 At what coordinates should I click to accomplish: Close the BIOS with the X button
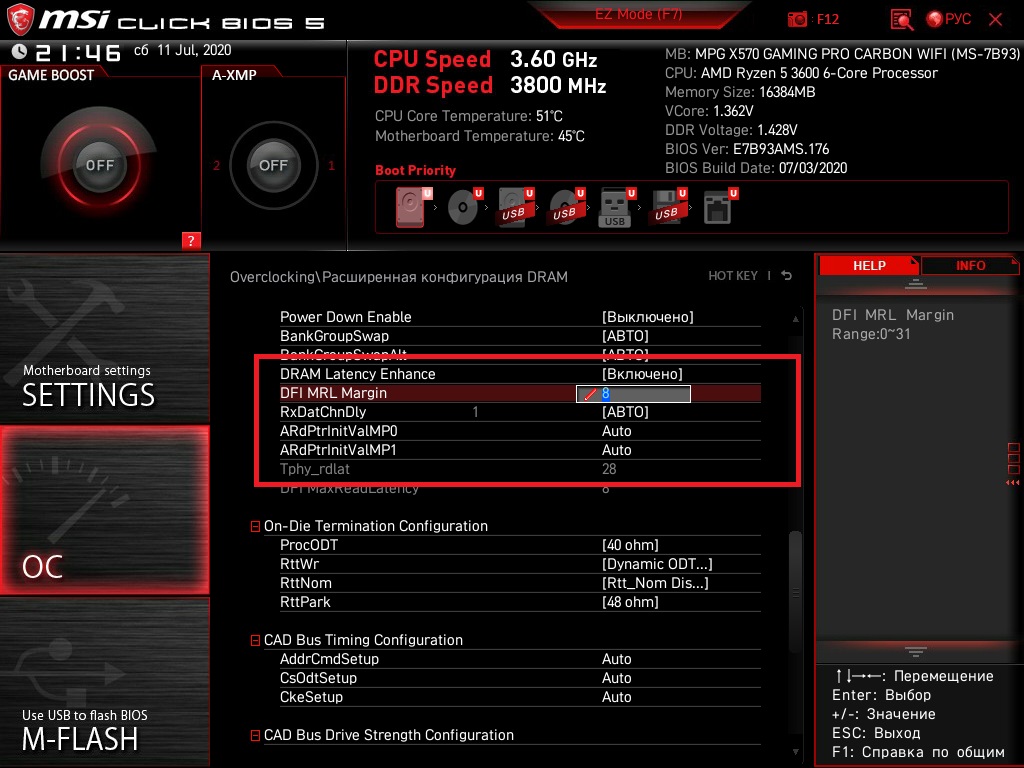click(995, 20)
